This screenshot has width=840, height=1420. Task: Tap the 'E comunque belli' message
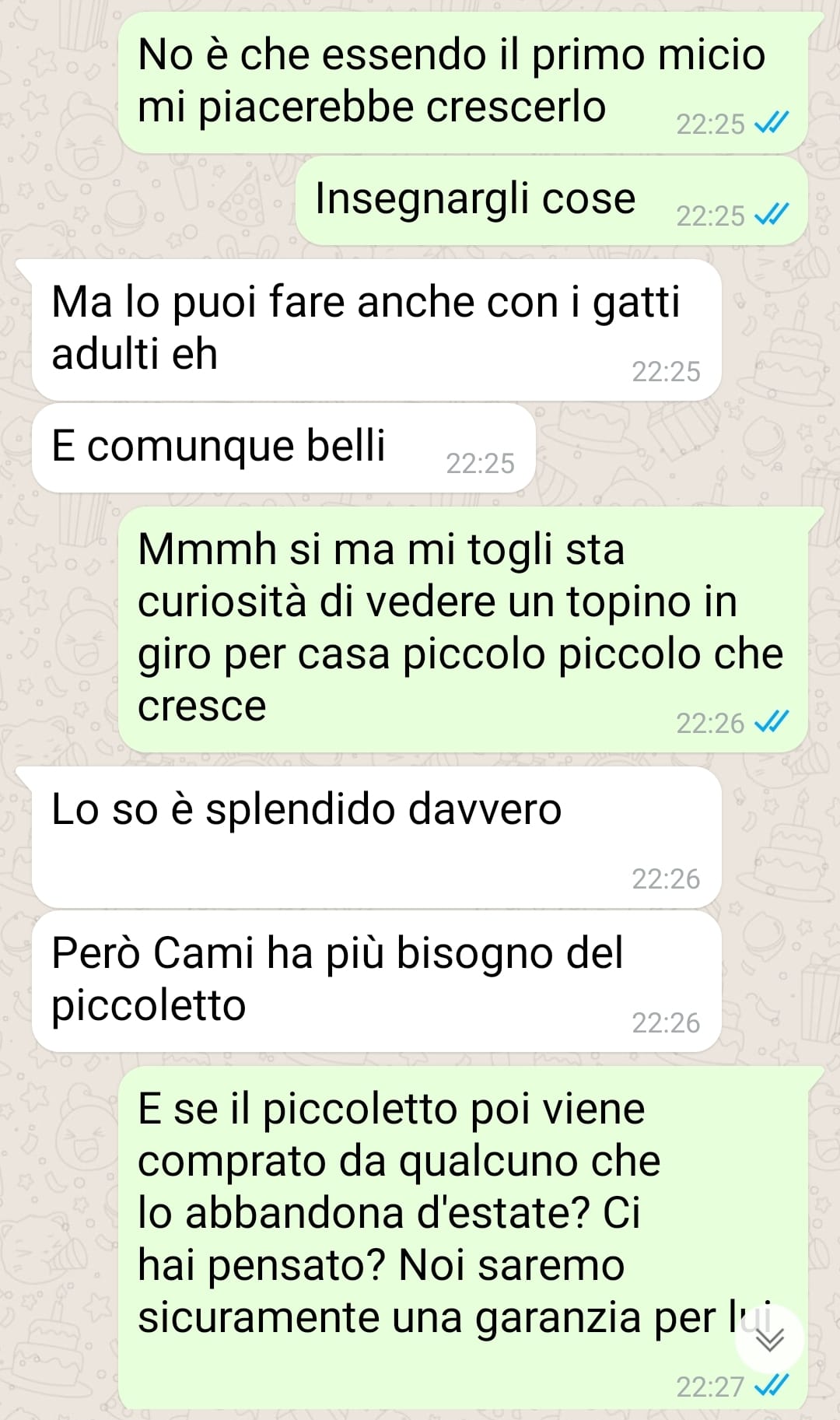284,447
